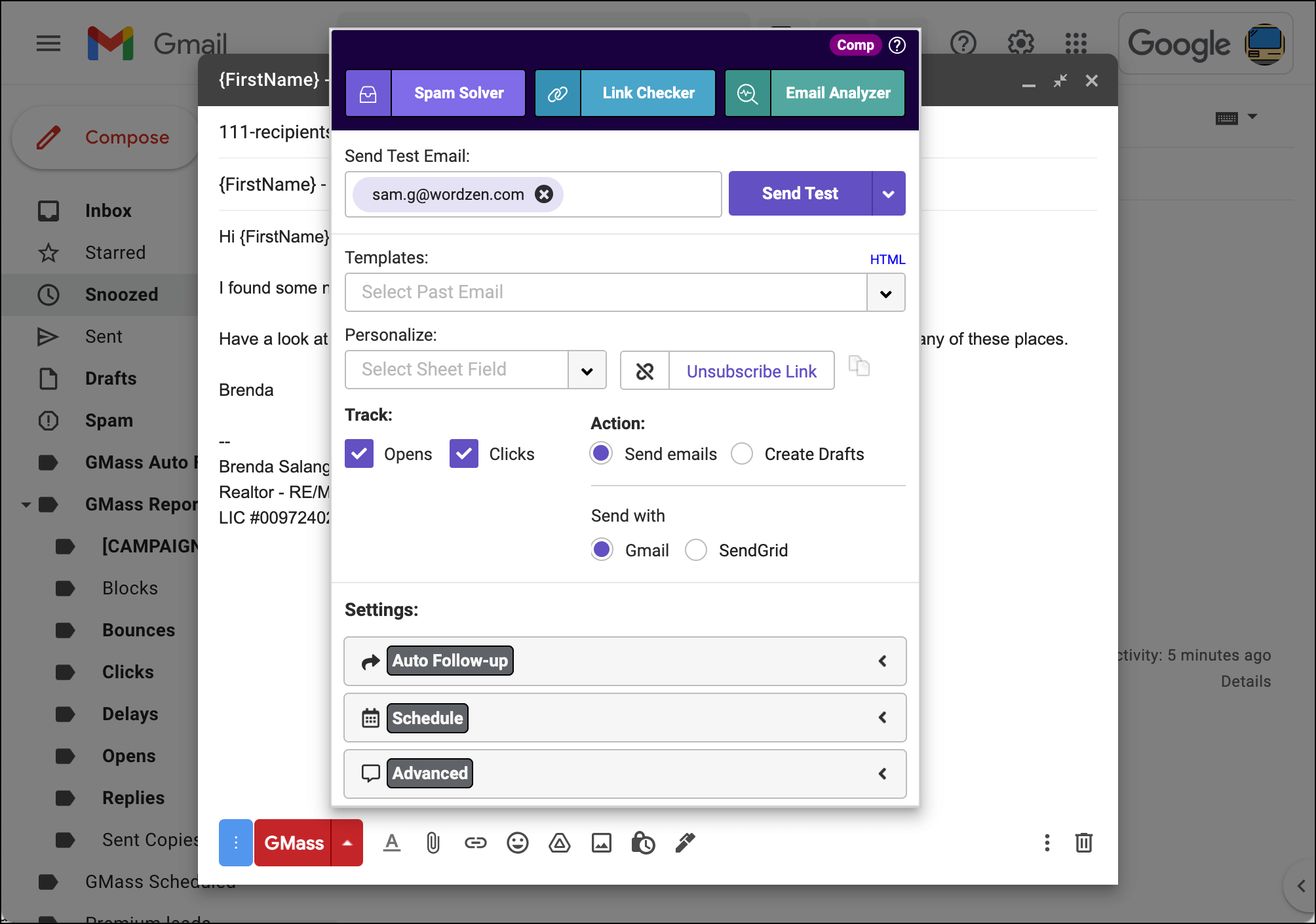Open the Replies label
This screenshot has height=924, width=1316.
133,798
